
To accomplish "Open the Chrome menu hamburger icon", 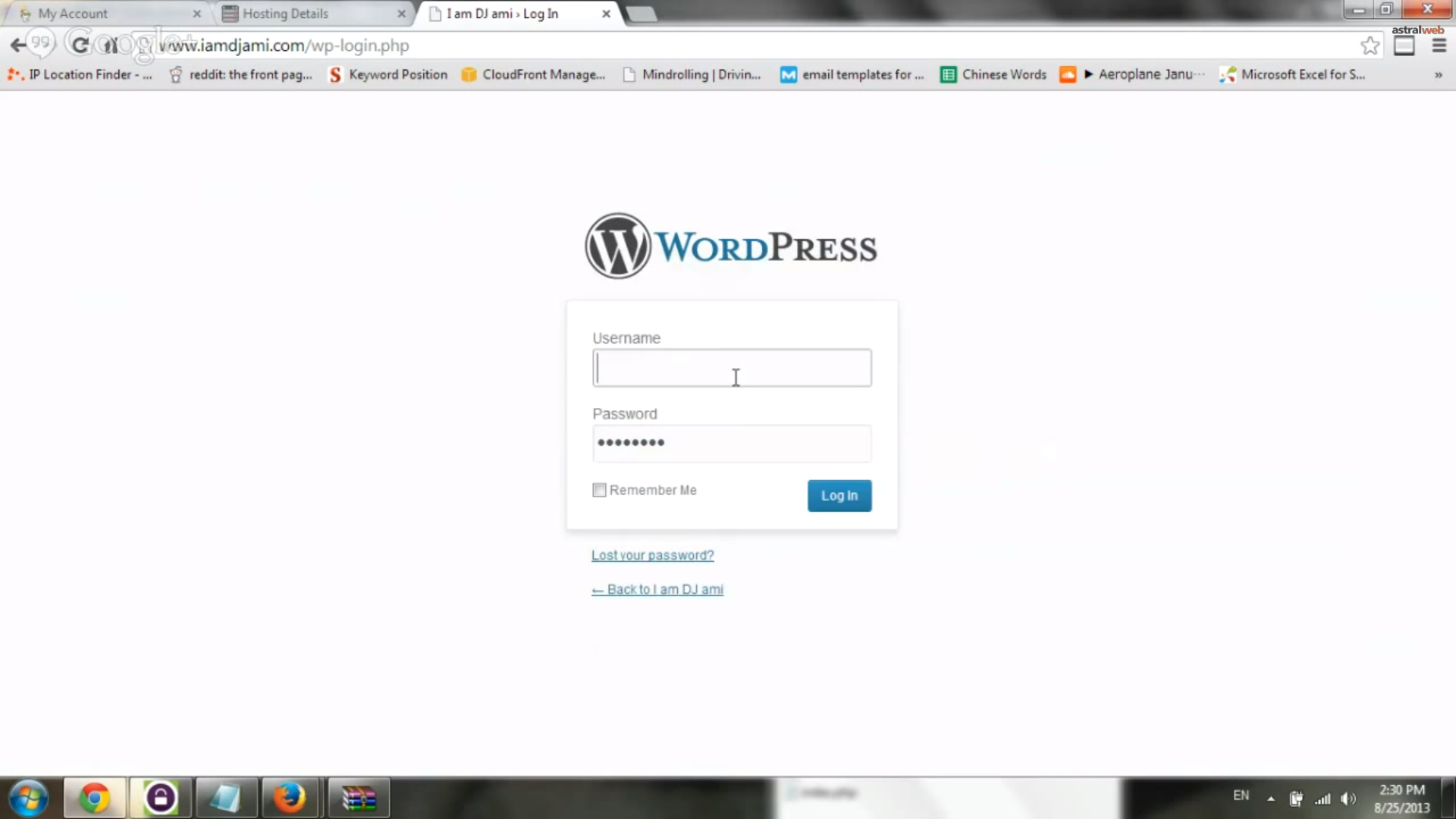I will pos(1439,45).
